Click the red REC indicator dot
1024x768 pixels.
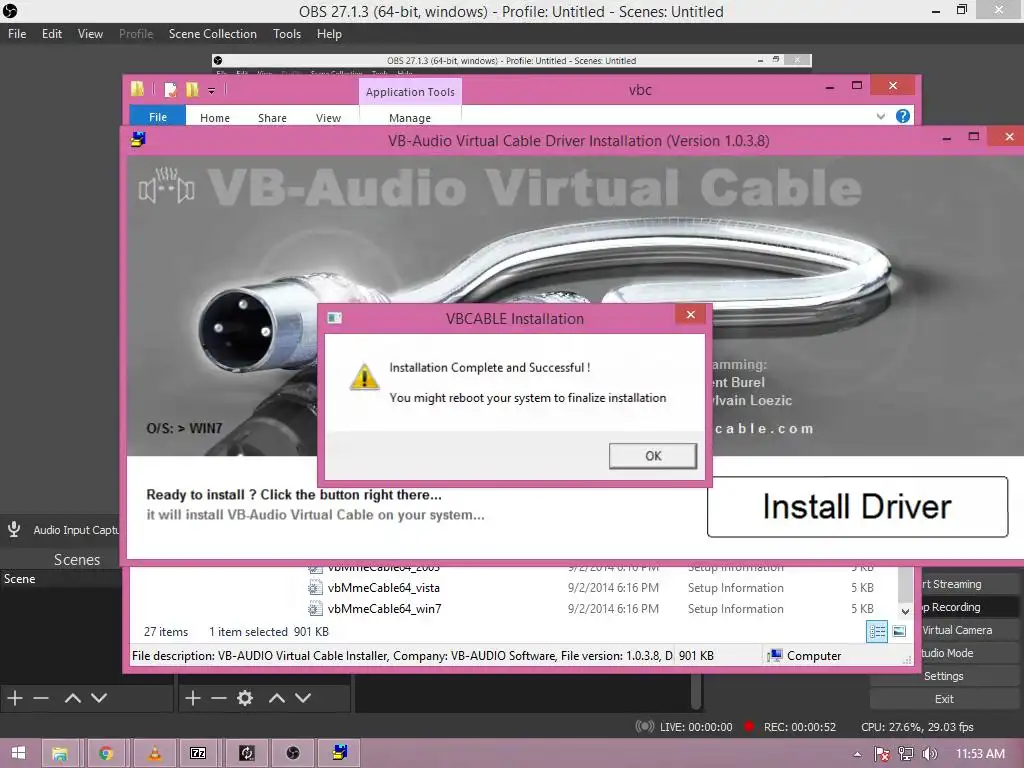click(x=750, y=726)
